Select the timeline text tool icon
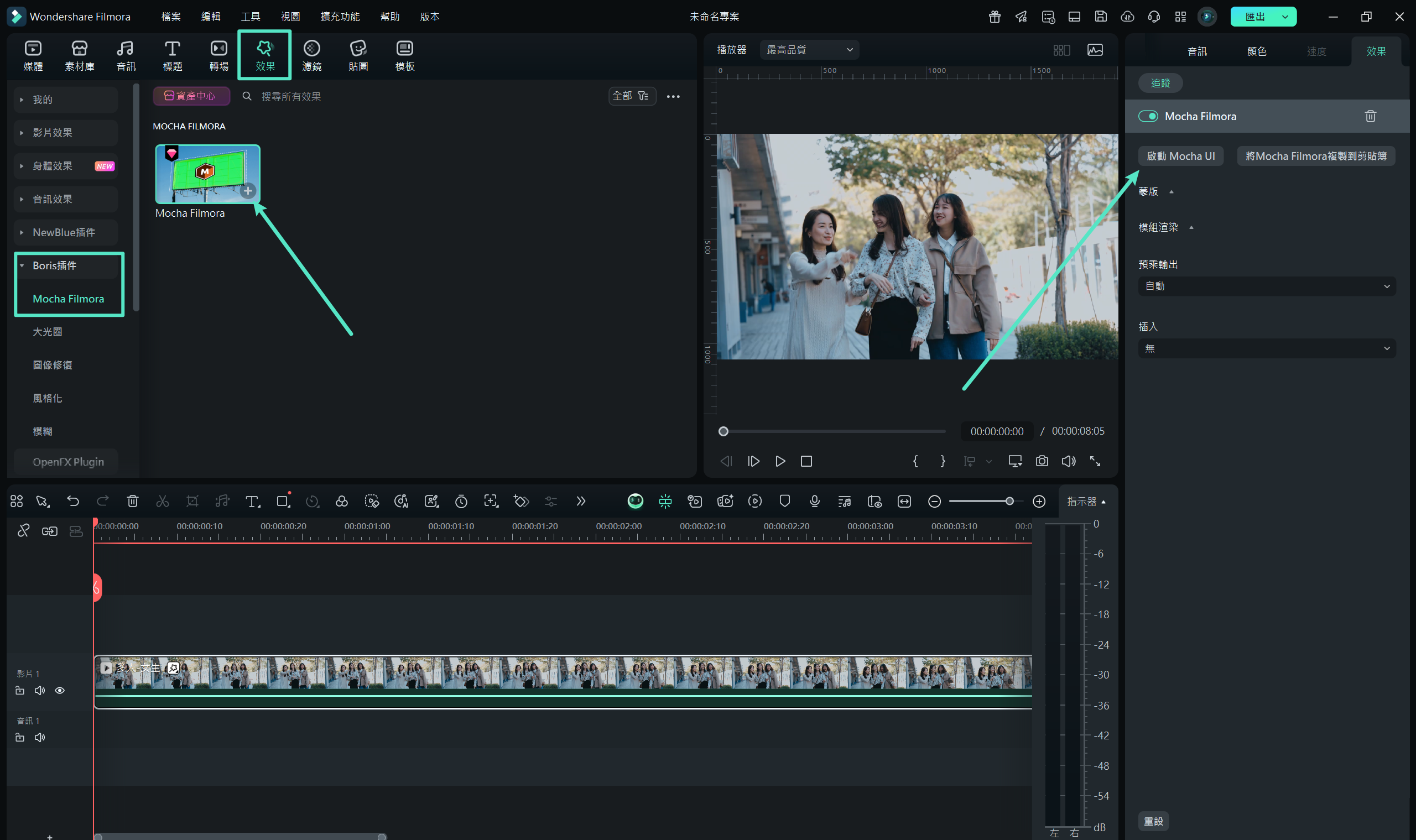 click(x=252, y=501)
